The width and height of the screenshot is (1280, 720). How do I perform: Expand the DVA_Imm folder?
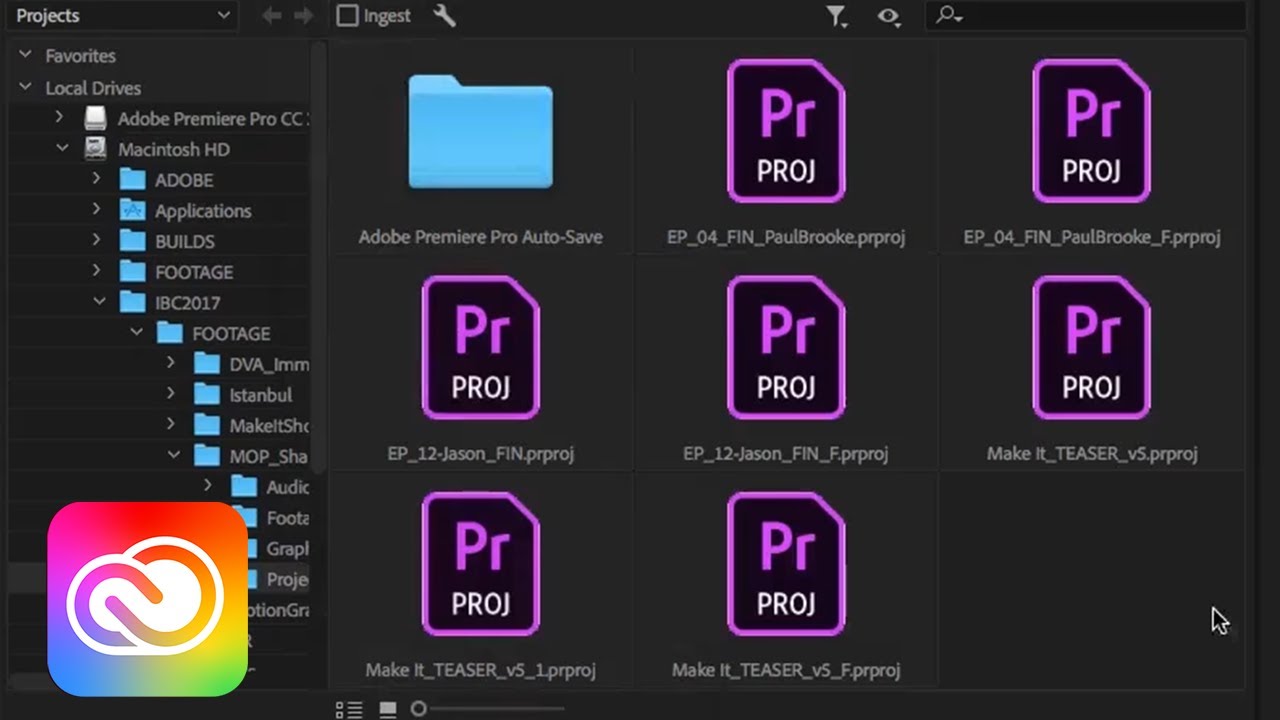coord(171,364)
